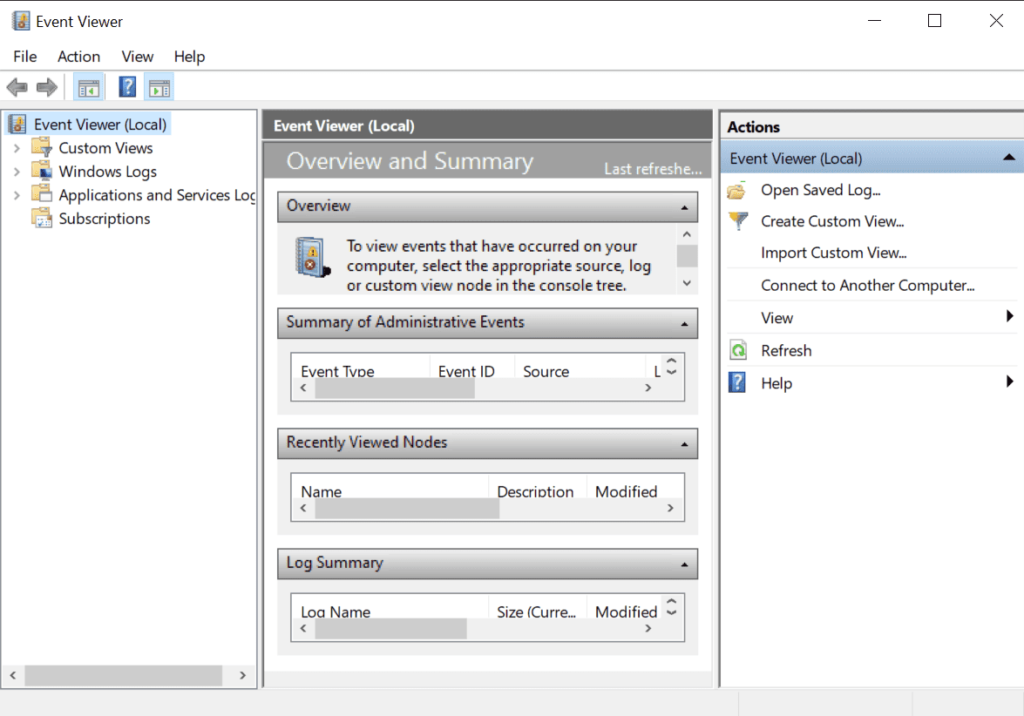Click the Open Saved Log folder icon
The image size is (1024, 716).
pyautogui.click(x=737, y=190)
